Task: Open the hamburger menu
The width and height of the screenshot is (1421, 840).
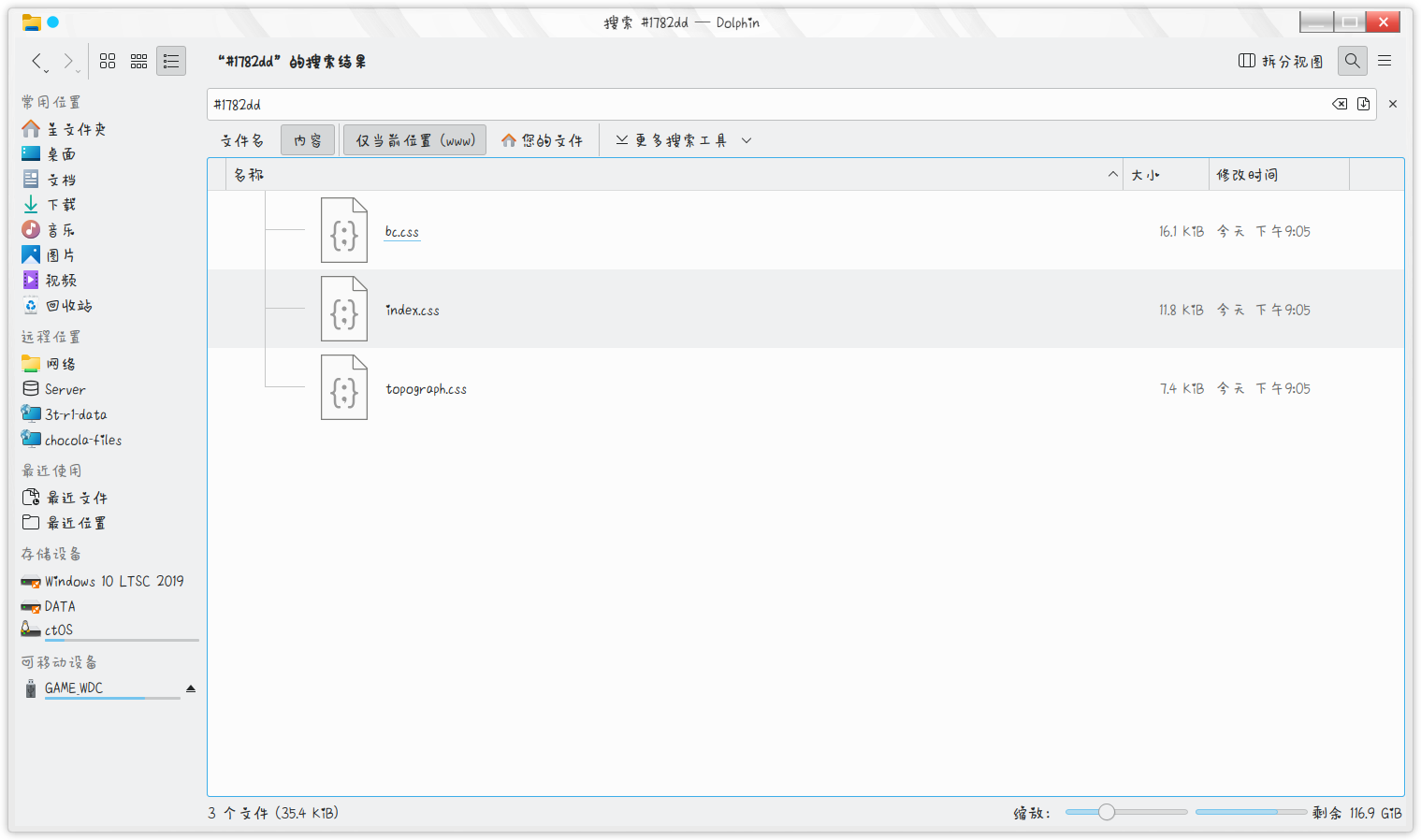Action: point(1385,61)
